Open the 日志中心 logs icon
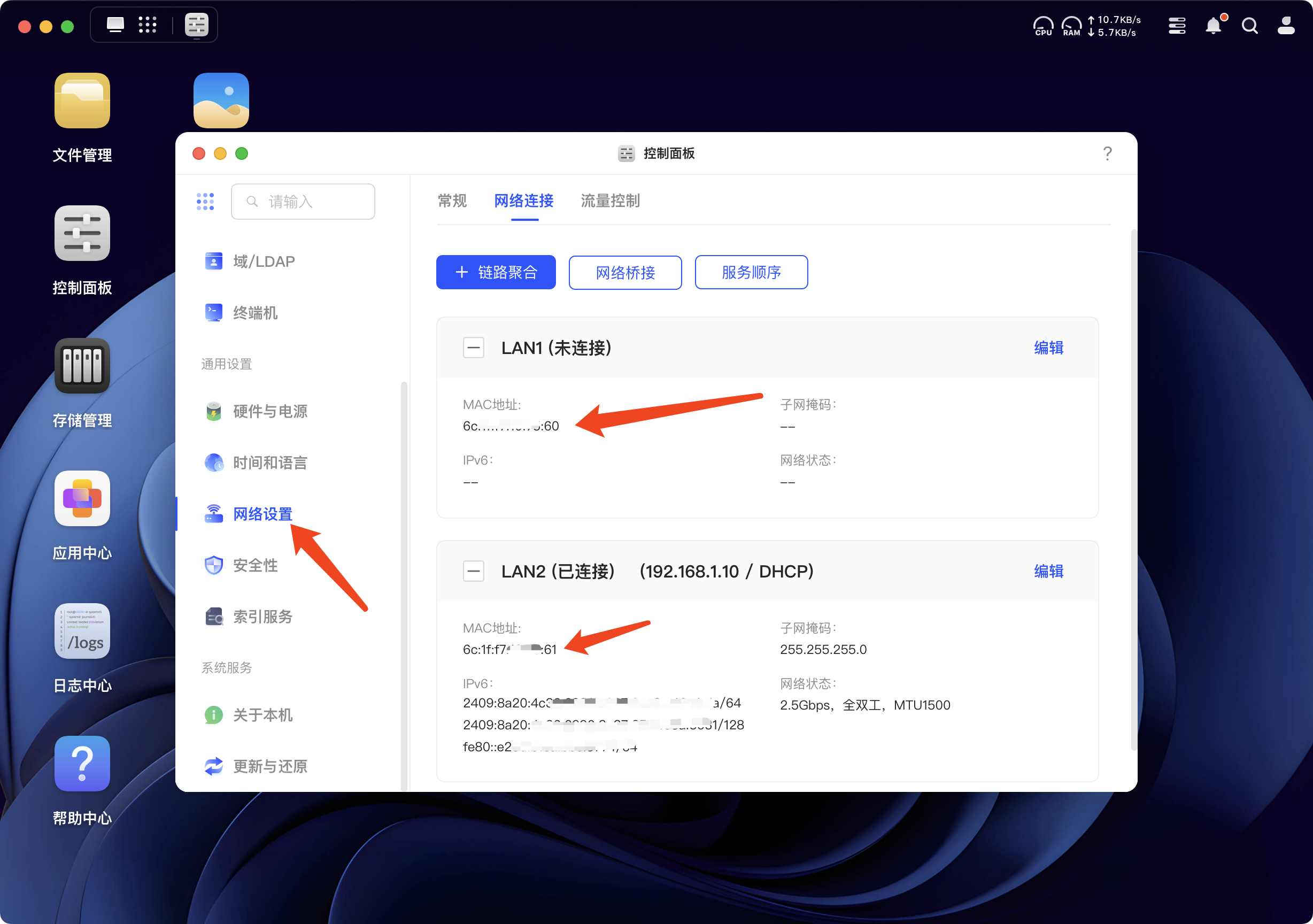 click(x=82, y=631)
